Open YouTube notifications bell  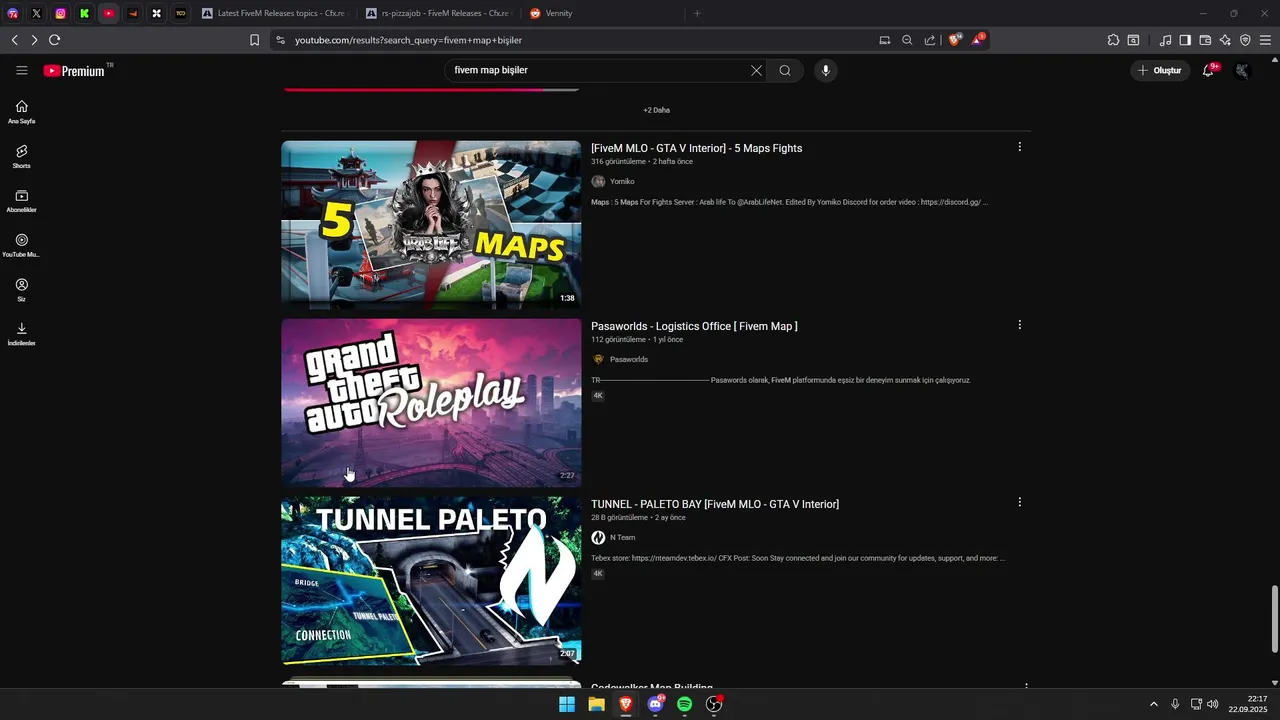pos(1208,70)
